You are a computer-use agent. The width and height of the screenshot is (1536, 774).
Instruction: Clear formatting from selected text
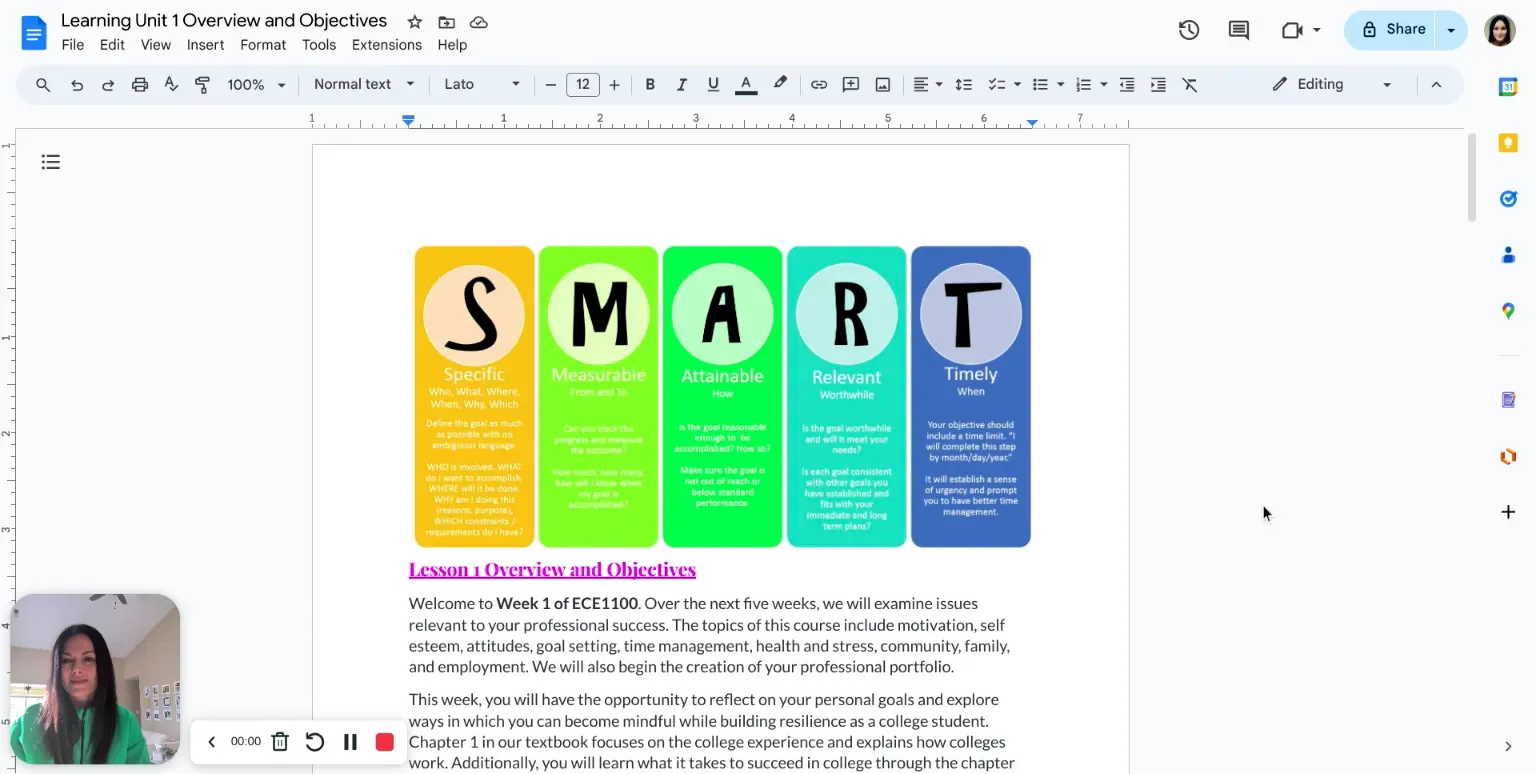[x=1190, y=85]
